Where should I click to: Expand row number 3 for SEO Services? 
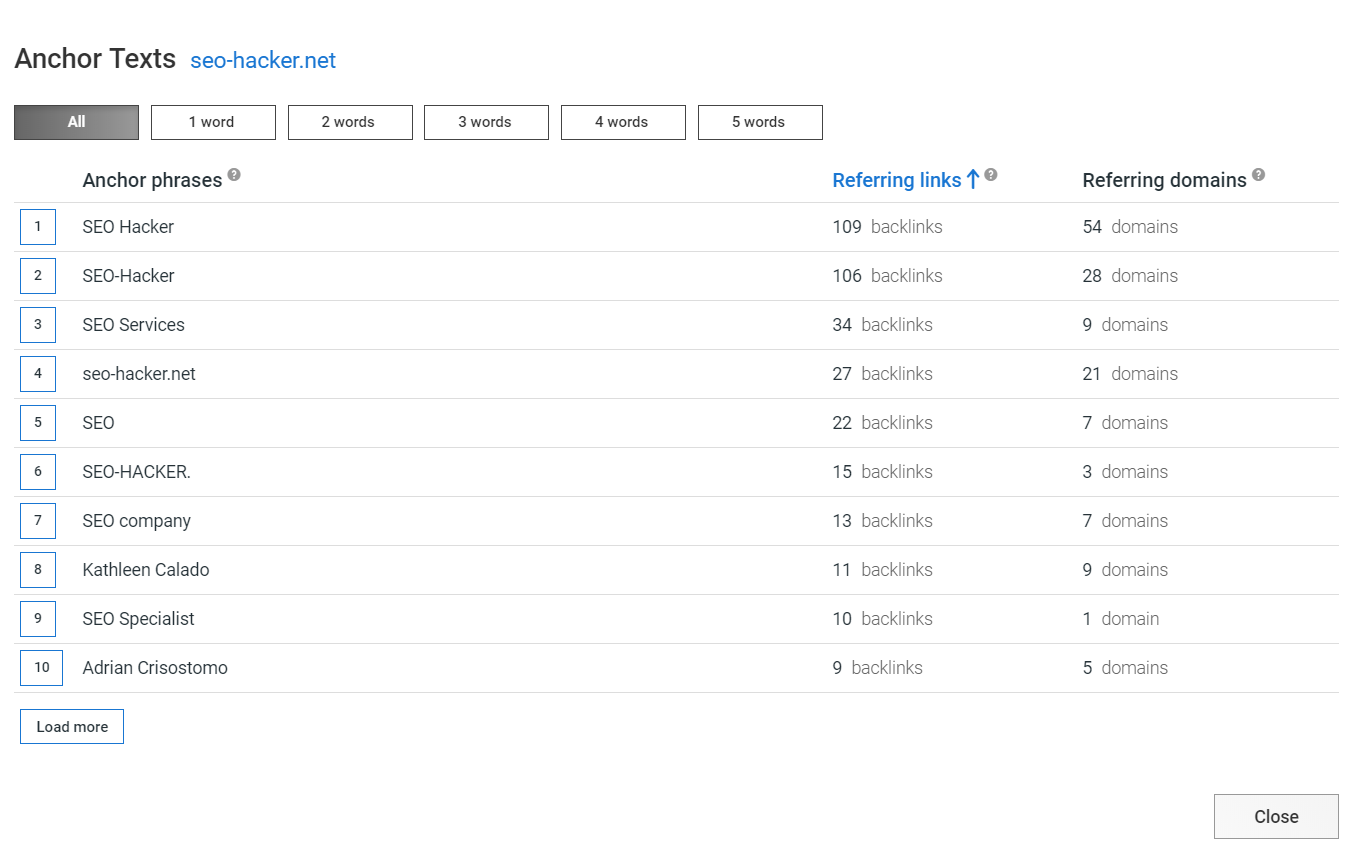(38, 325)
